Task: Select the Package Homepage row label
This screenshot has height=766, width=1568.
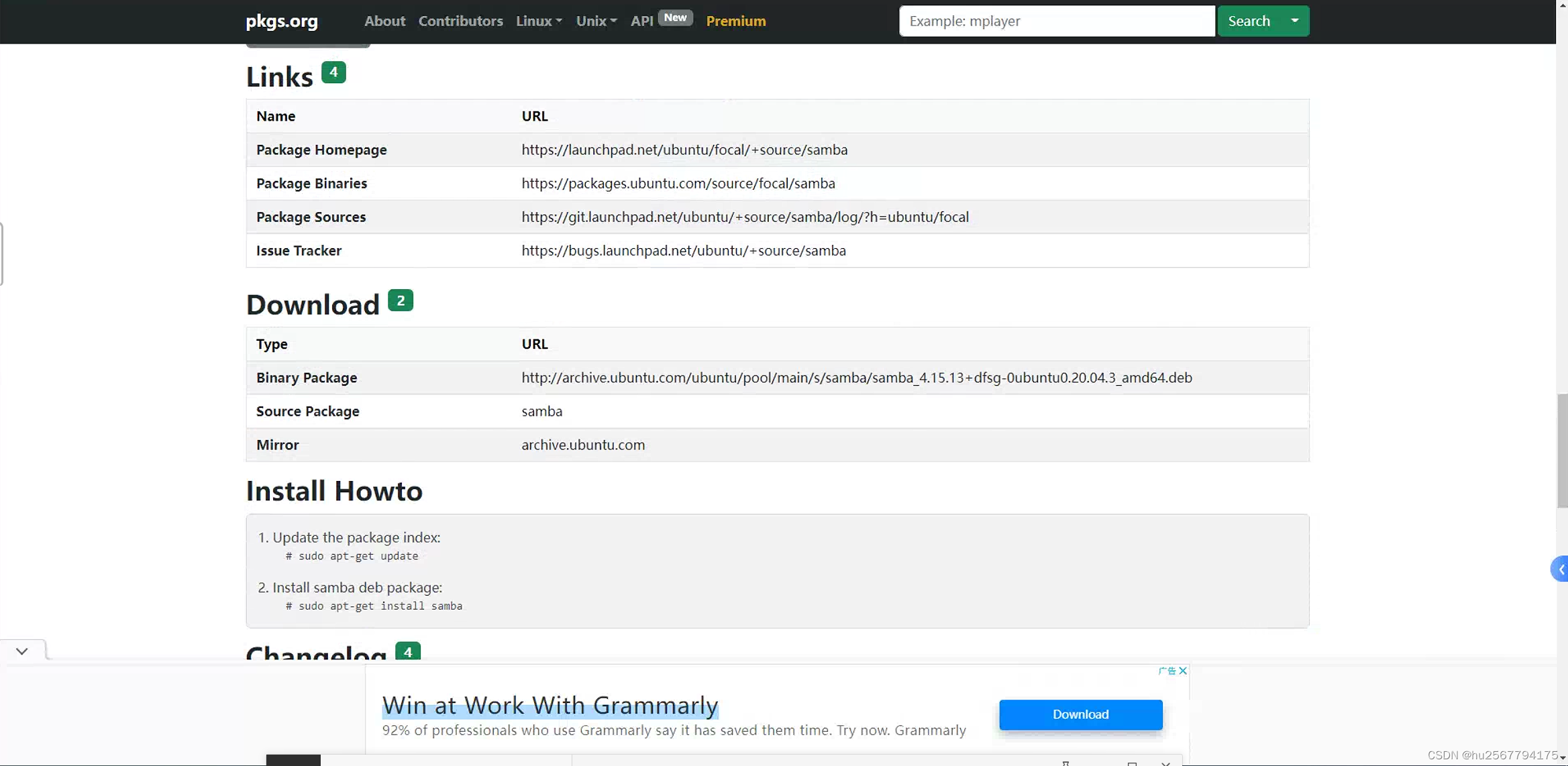Action: [321, 150]
